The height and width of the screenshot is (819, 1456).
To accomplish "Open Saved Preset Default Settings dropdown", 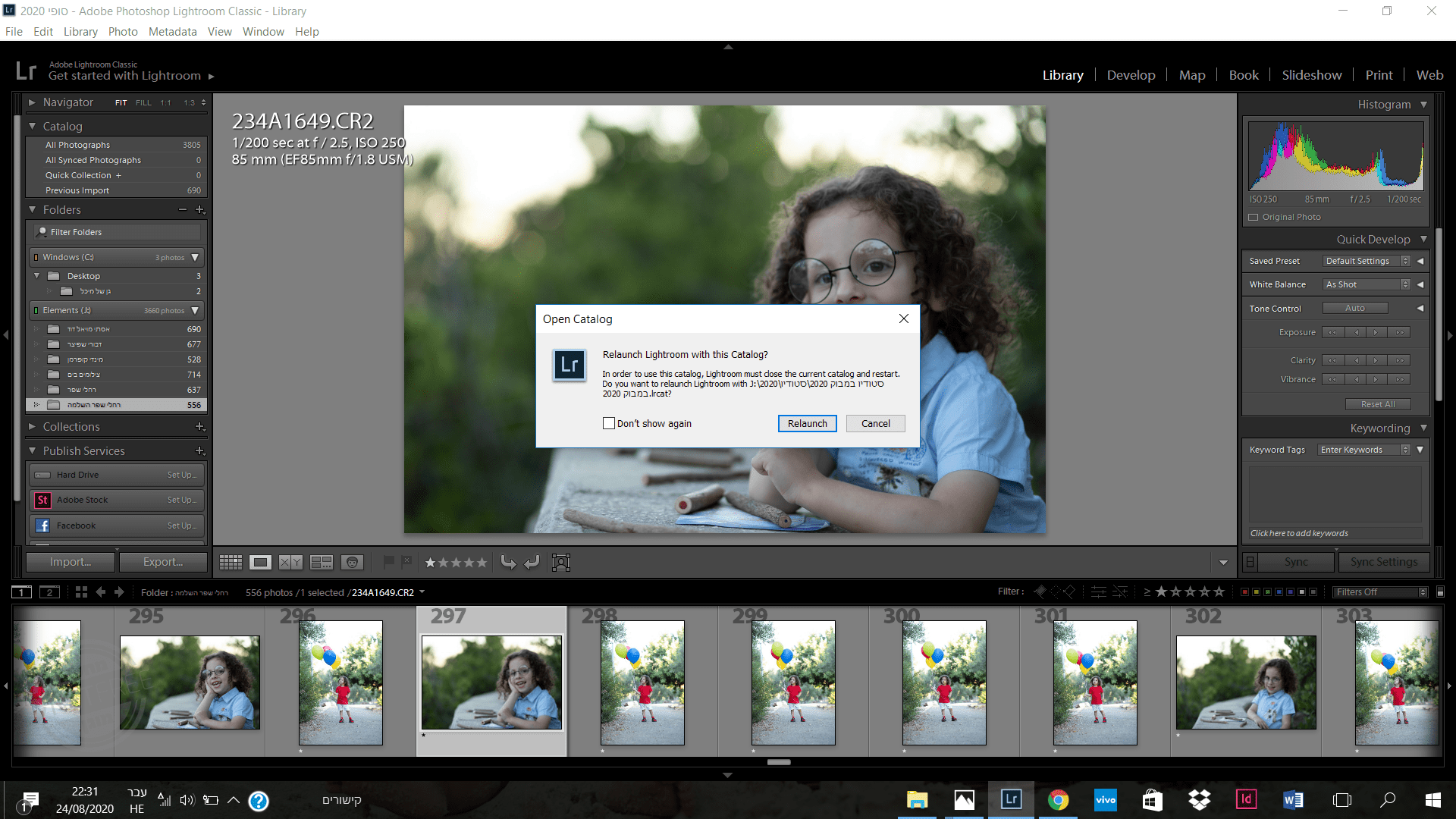I will click(1367, 261).
